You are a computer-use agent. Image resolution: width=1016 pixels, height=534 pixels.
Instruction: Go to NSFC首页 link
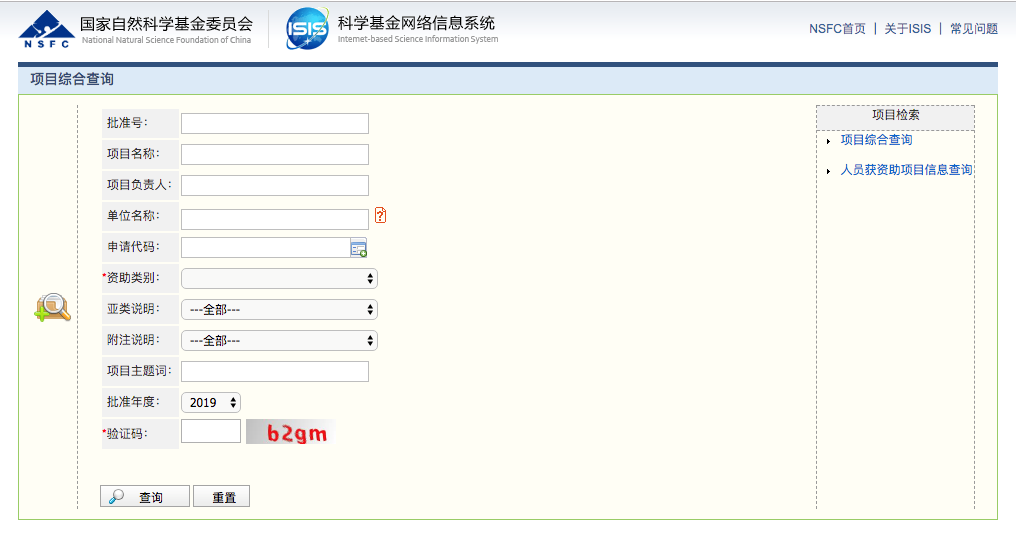[837, 29]
